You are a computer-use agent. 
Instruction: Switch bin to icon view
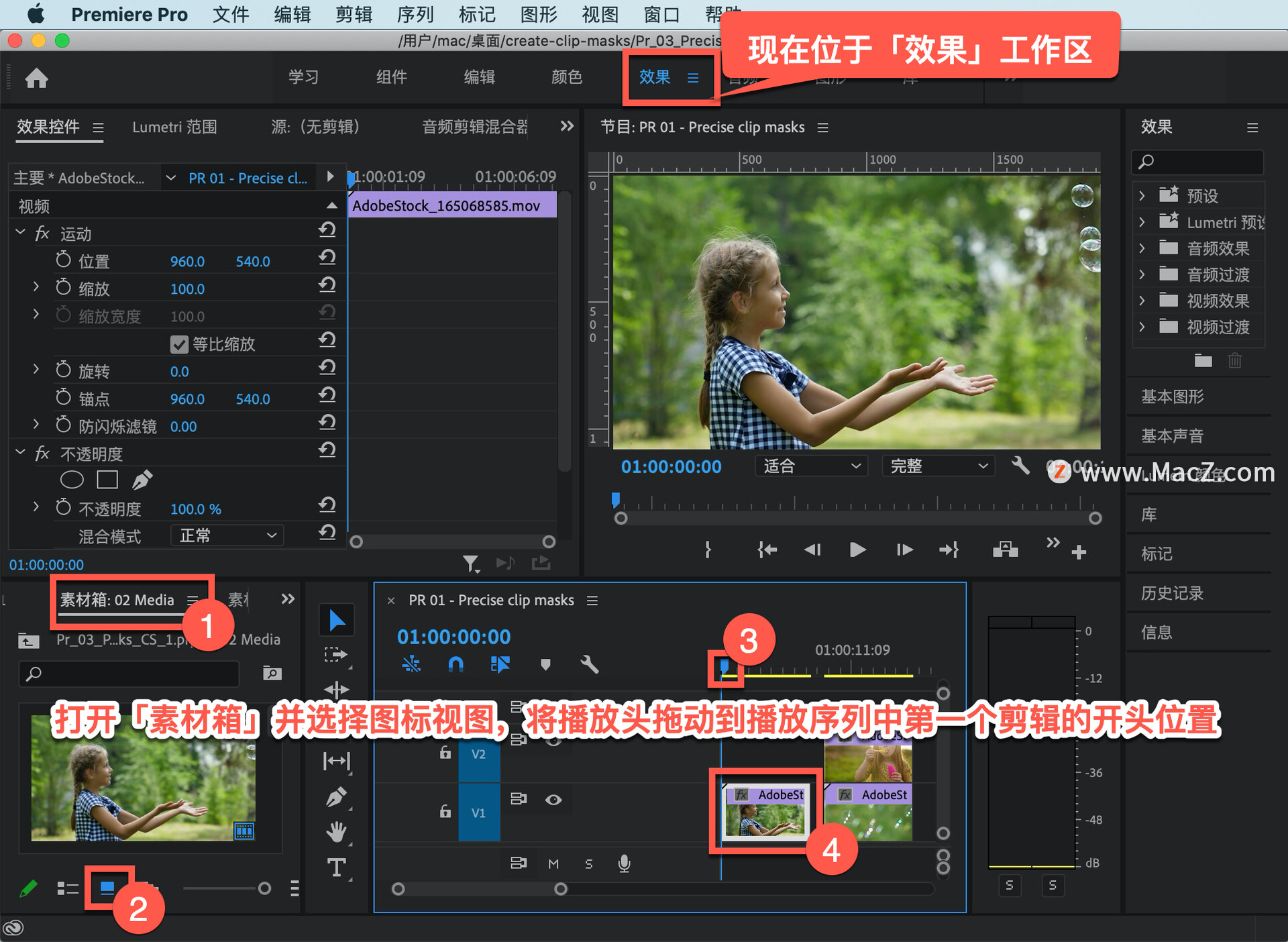click(107, 888)
